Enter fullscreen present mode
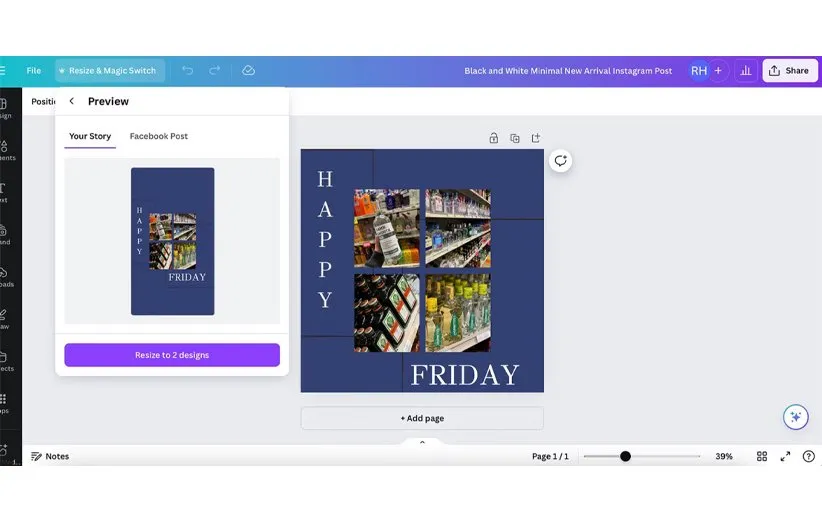 786,456
